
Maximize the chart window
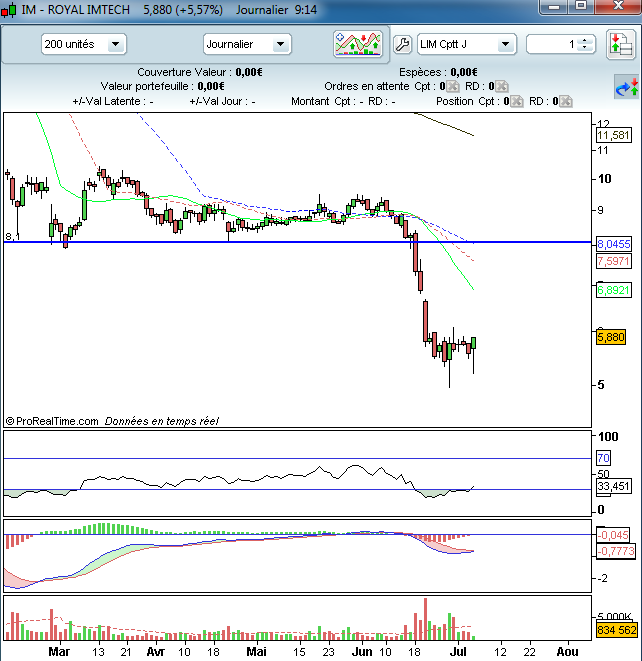(581, 6)
